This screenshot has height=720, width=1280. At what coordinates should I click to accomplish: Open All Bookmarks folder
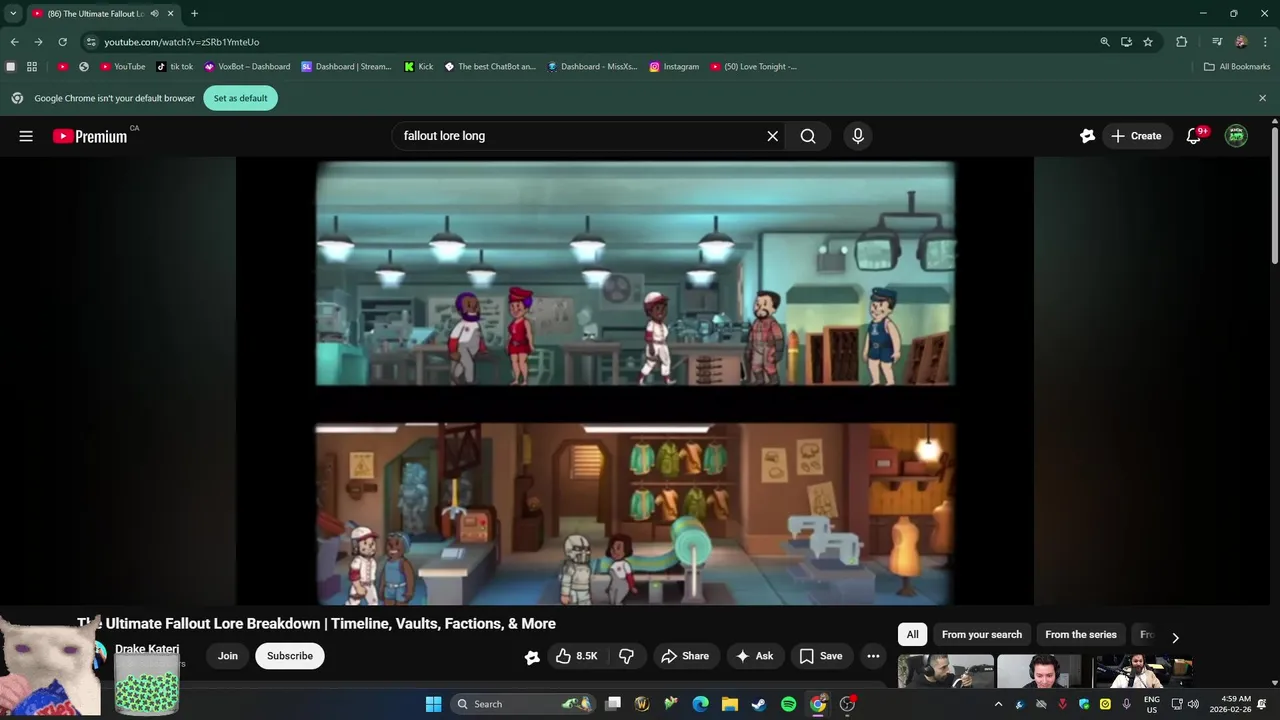(x=1237, y=67)
